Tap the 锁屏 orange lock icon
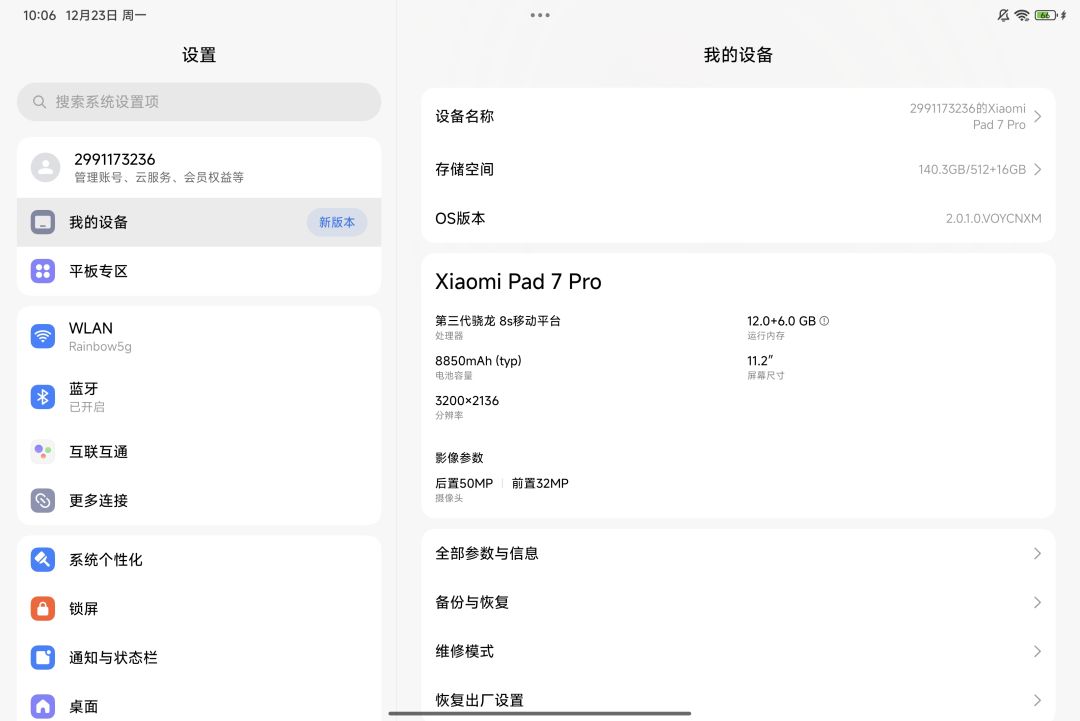Screen dimensions: 1080x721 [x=43, y=609]
